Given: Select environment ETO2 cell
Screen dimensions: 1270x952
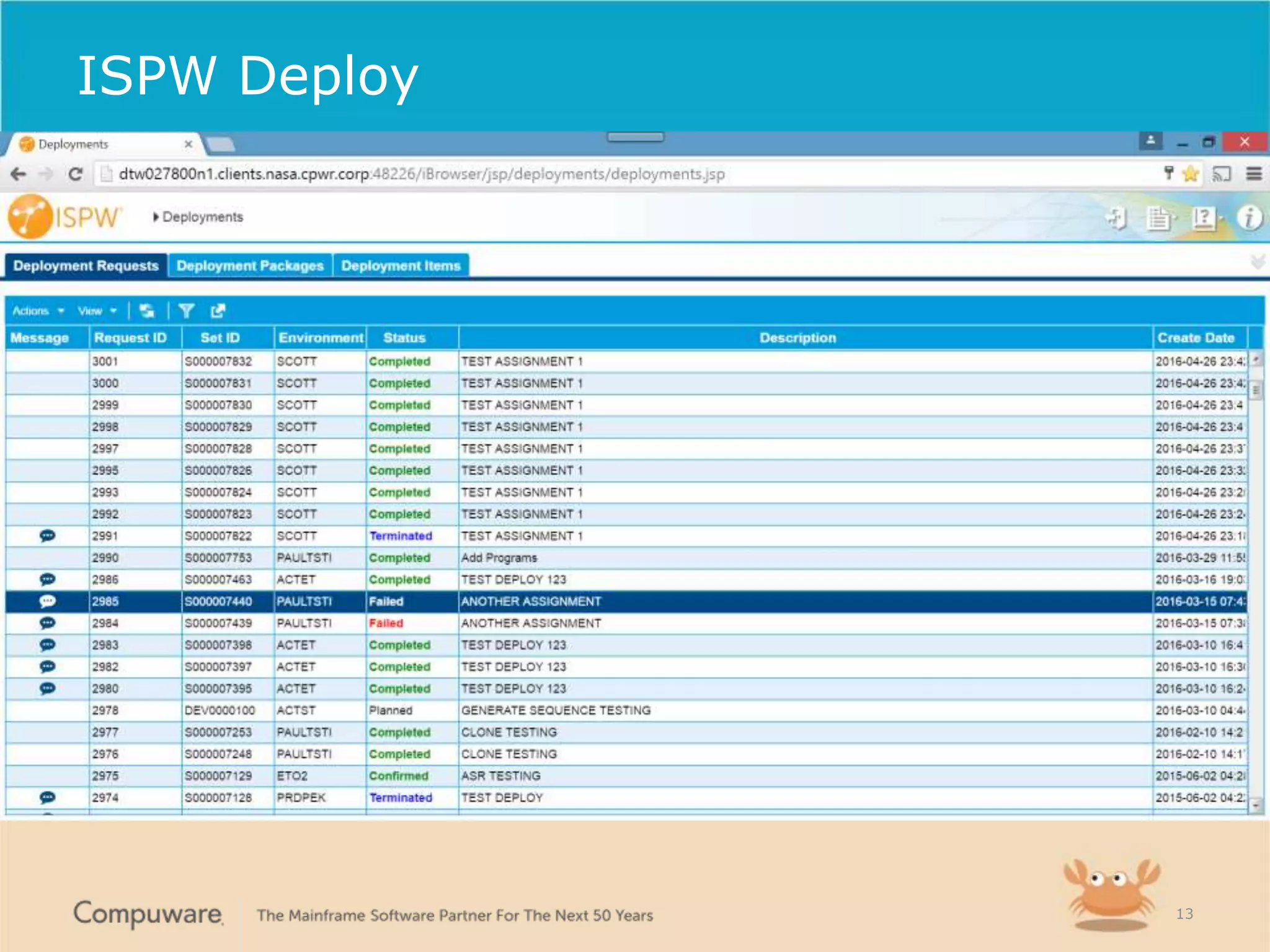Looking at the screenshot, I should point(320,775).
